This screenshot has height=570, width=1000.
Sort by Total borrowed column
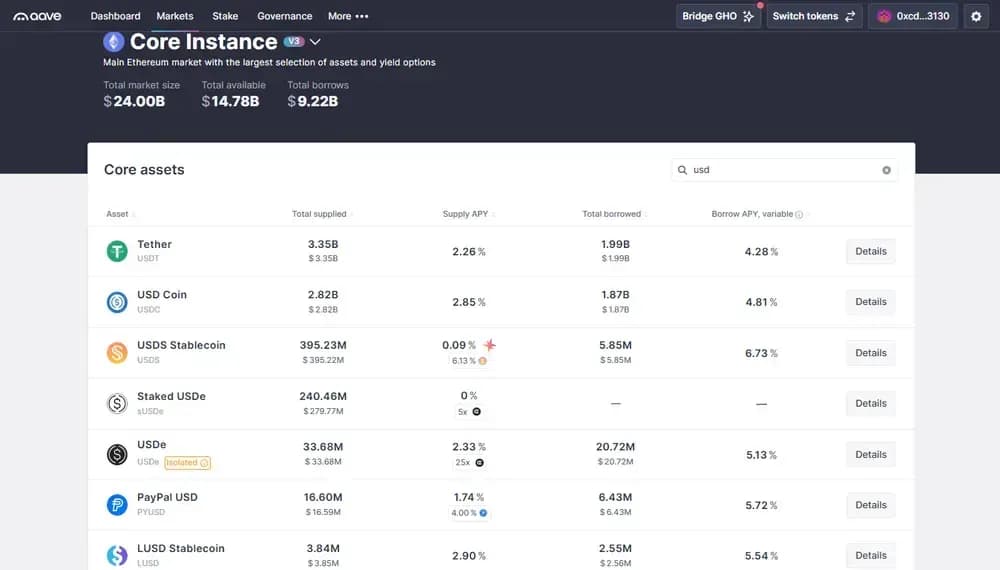coord(615,214)
